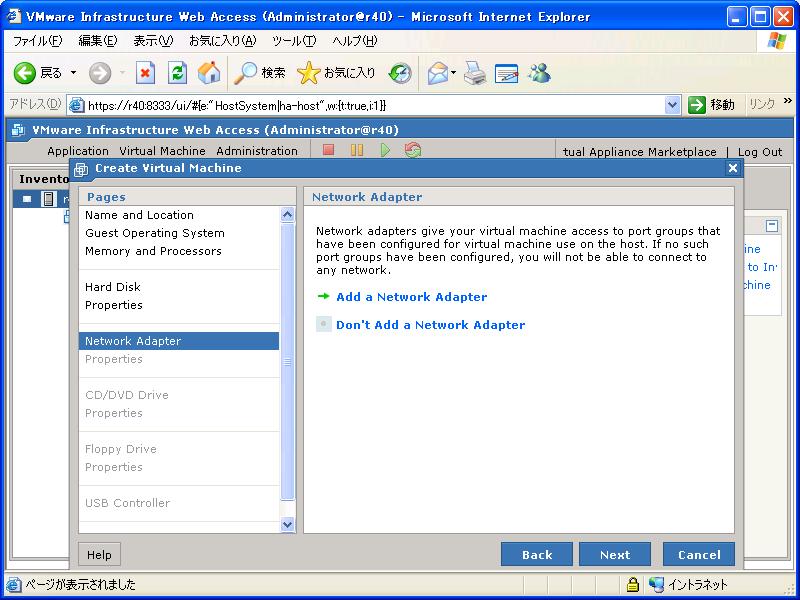This screenshot has height=600, width=800.
Task: Open the Application menu in Web Access
Action: click(78, 151)
